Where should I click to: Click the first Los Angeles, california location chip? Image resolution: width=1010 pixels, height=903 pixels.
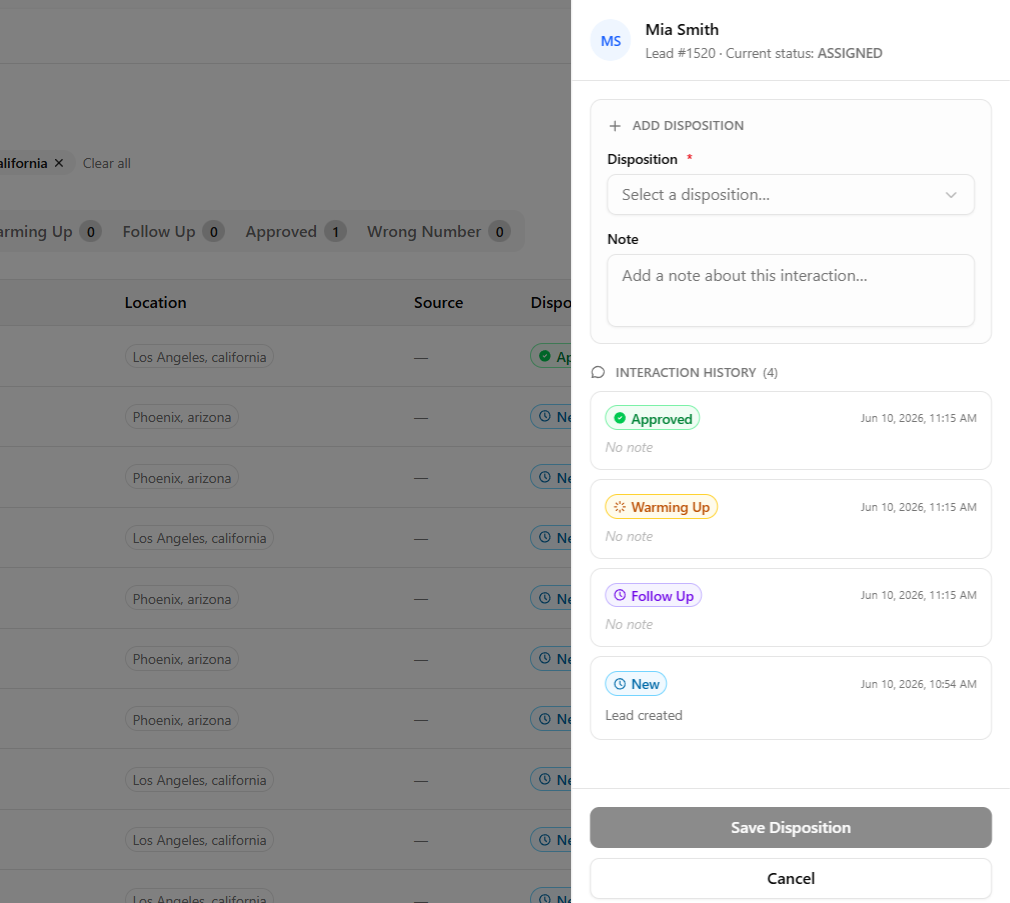tap(199, 357)
